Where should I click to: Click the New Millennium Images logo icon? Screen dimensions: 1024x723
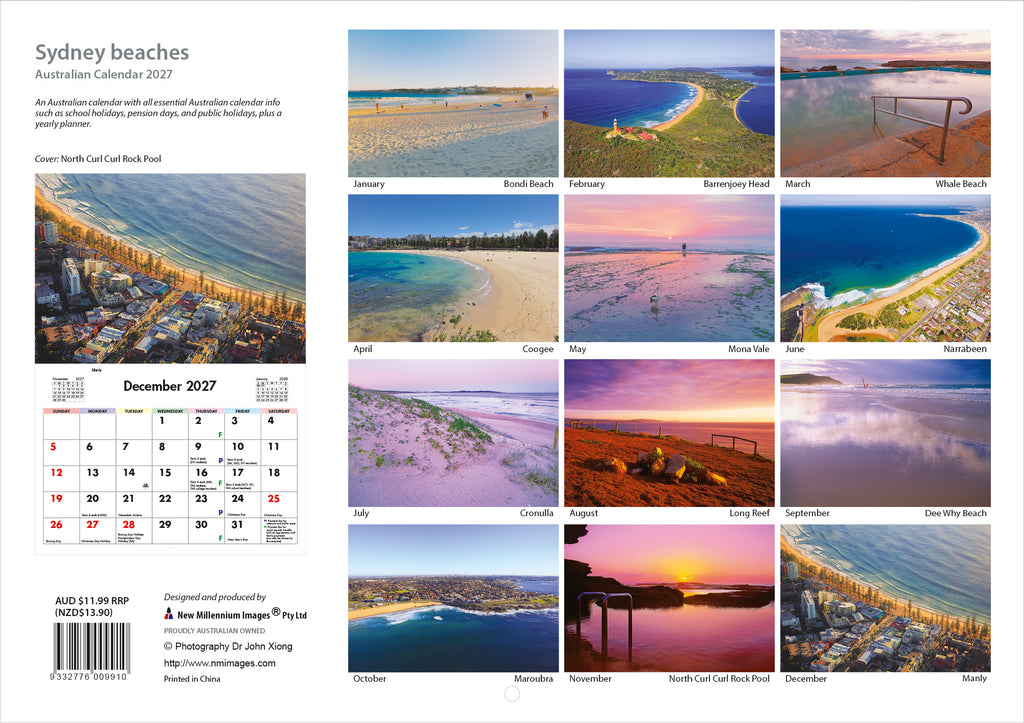tap(169, 614)
